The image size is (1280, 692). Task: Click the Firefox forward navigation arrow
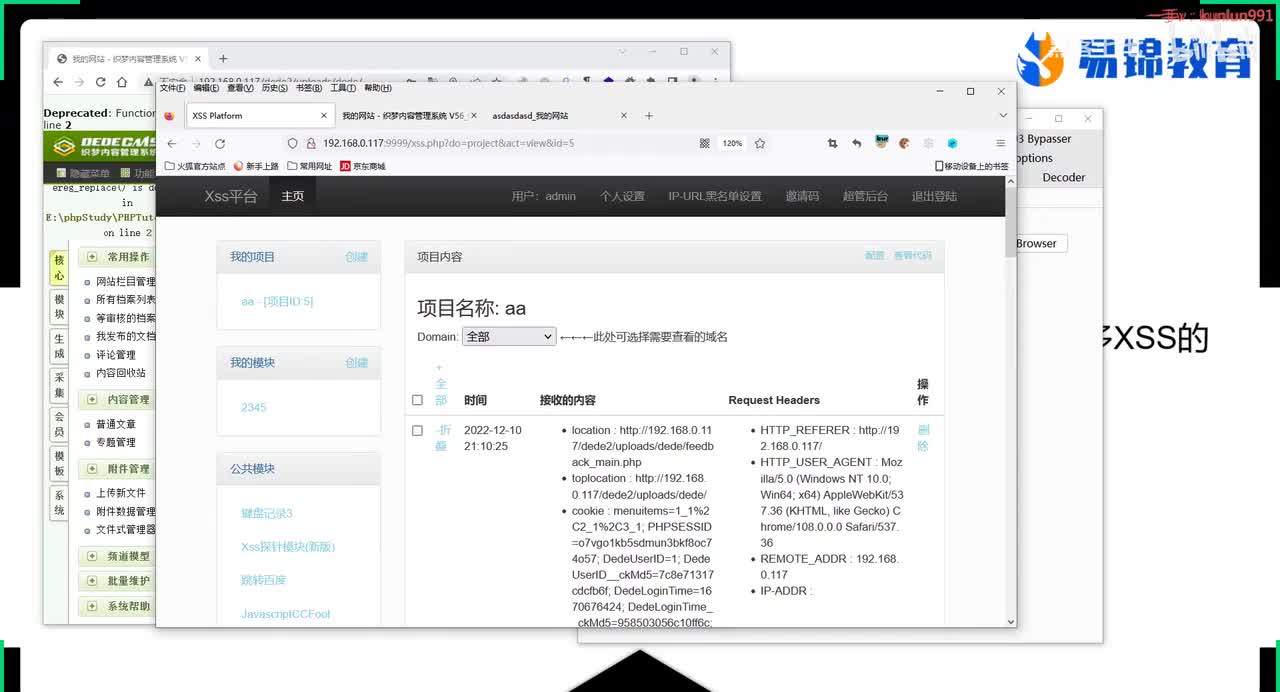195,143
